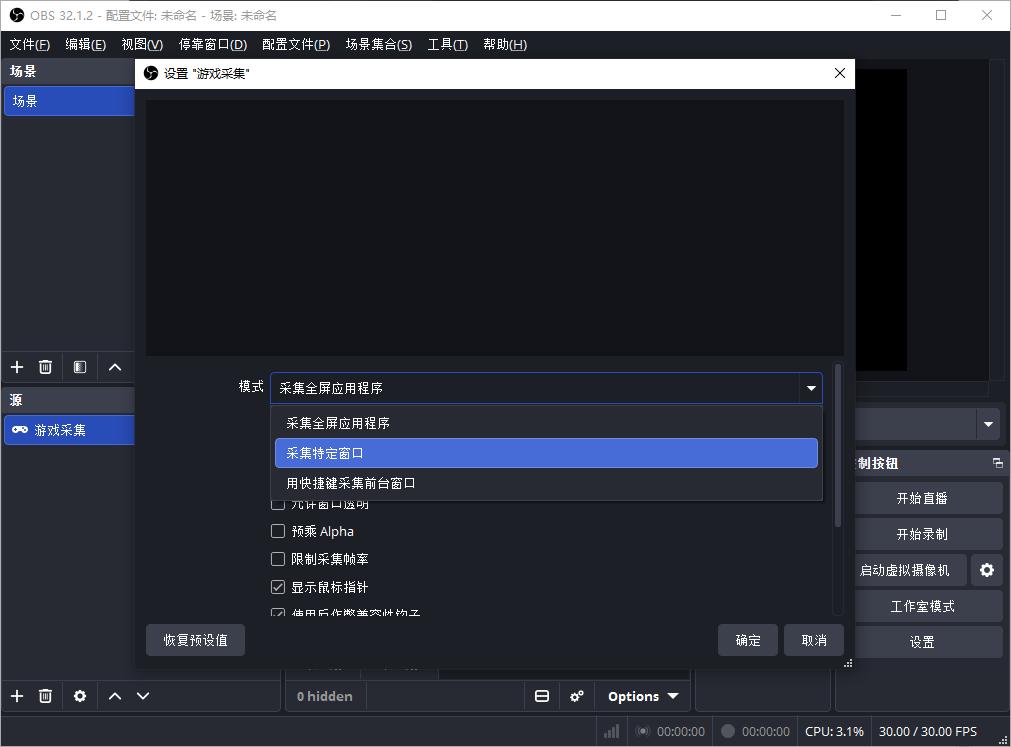Click the 0 hidden label

pos(325,696)
